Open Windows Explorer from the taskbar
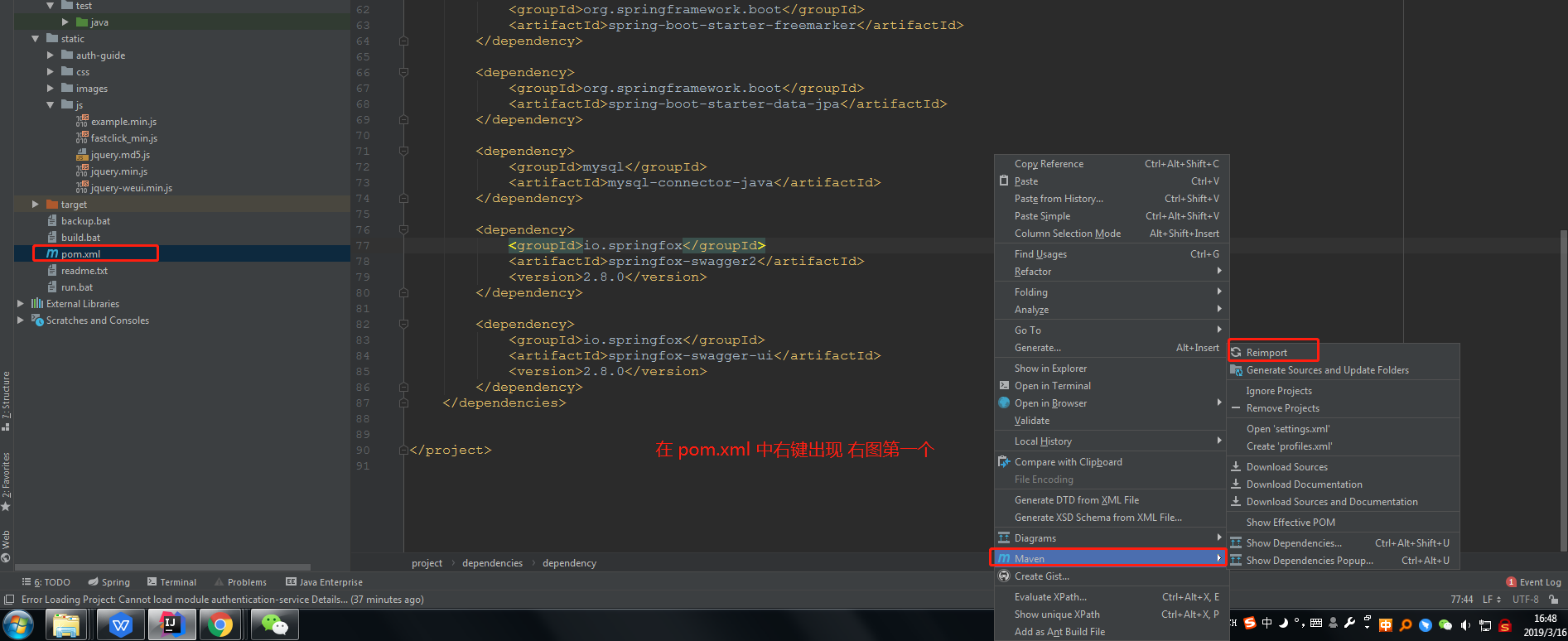The height and width of the screenshot is (641, 1568). click(x=65, y=625)
